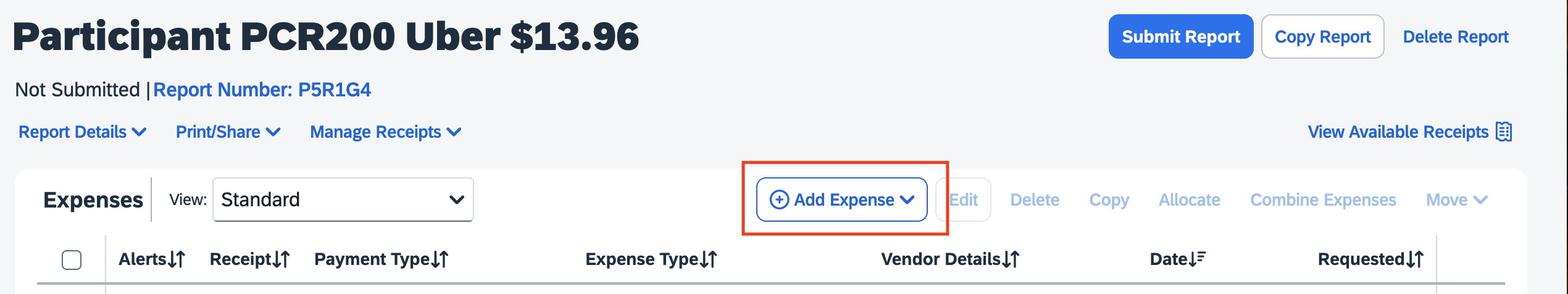Click the Delete Report link
Viewport: 1568px width, 294px height.
point(1456,37)
